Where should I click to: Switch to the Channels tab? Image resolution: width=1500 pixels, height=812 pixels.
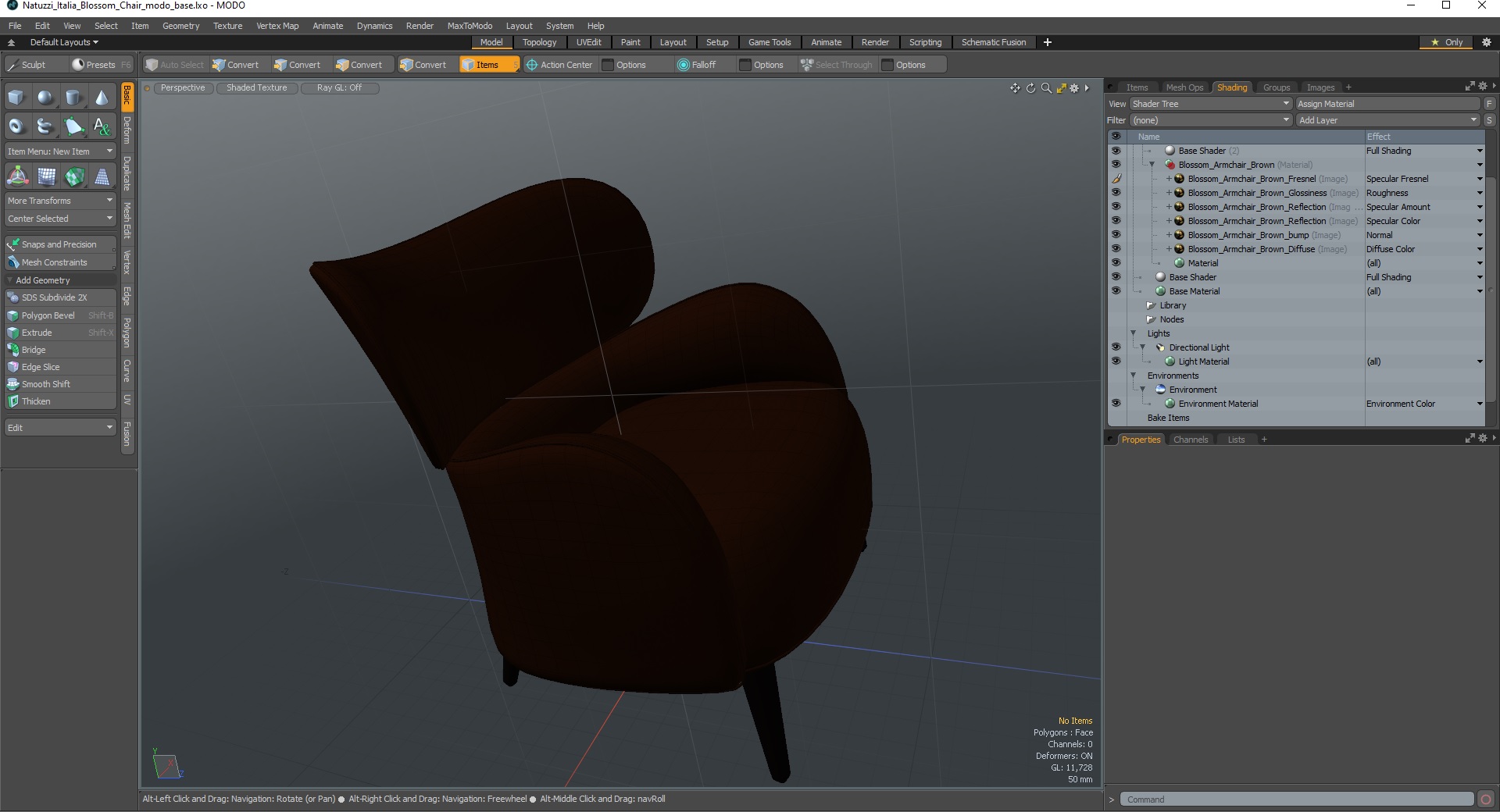tap(1191, 440)
